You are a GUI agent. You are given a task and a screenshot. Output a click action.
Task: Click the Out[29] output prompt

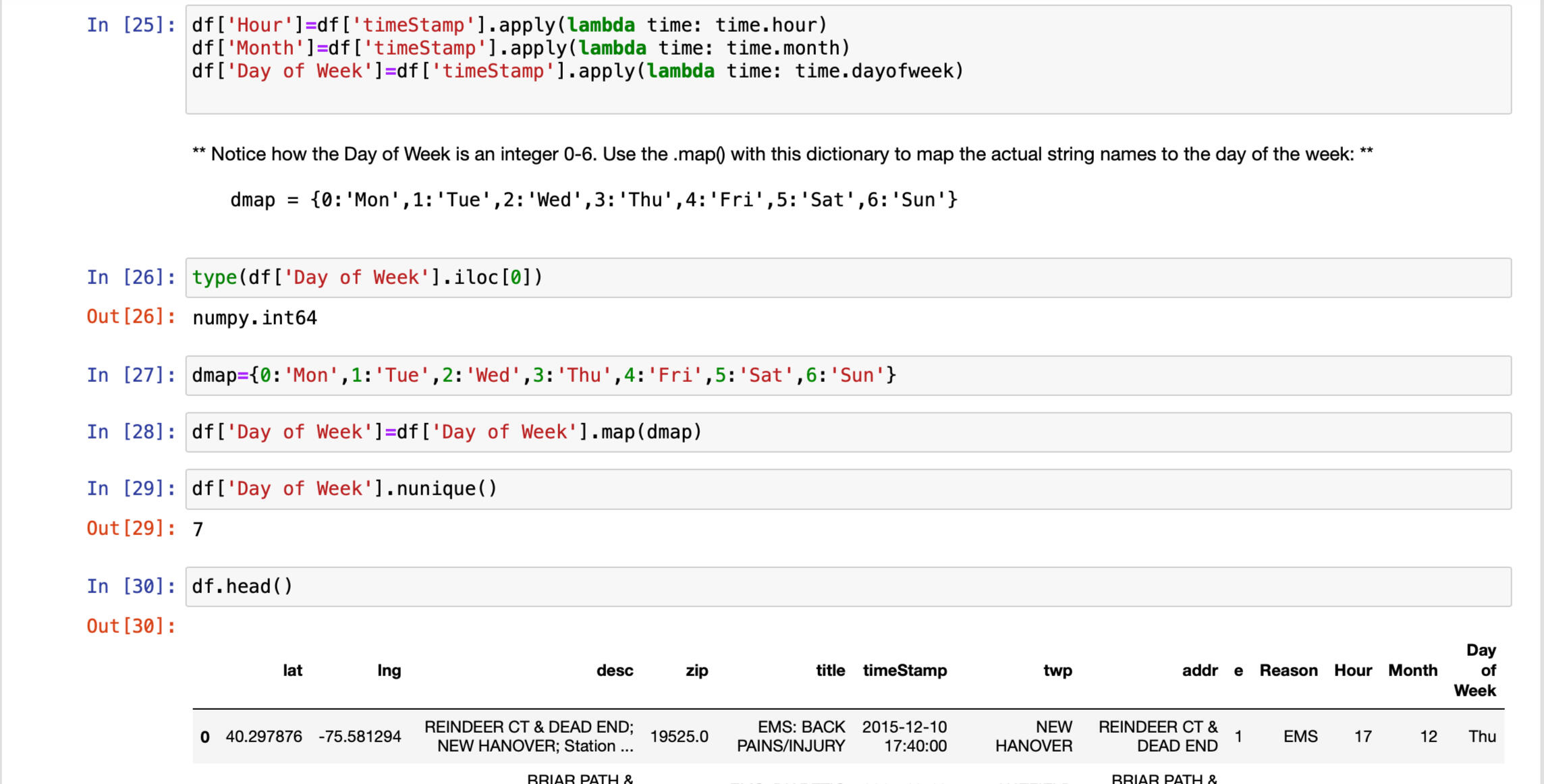point(131,528)
